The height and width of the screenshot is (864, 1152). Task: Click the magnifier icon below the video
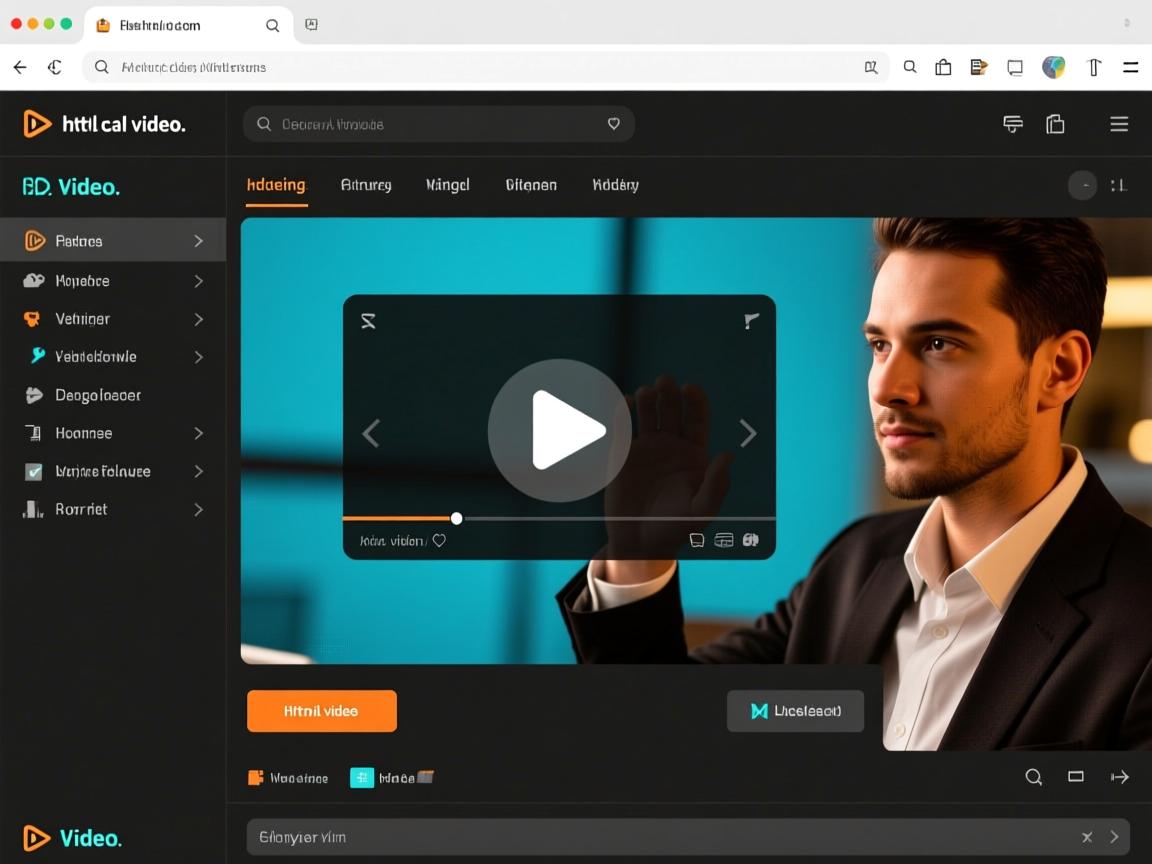pos(1034,777)
